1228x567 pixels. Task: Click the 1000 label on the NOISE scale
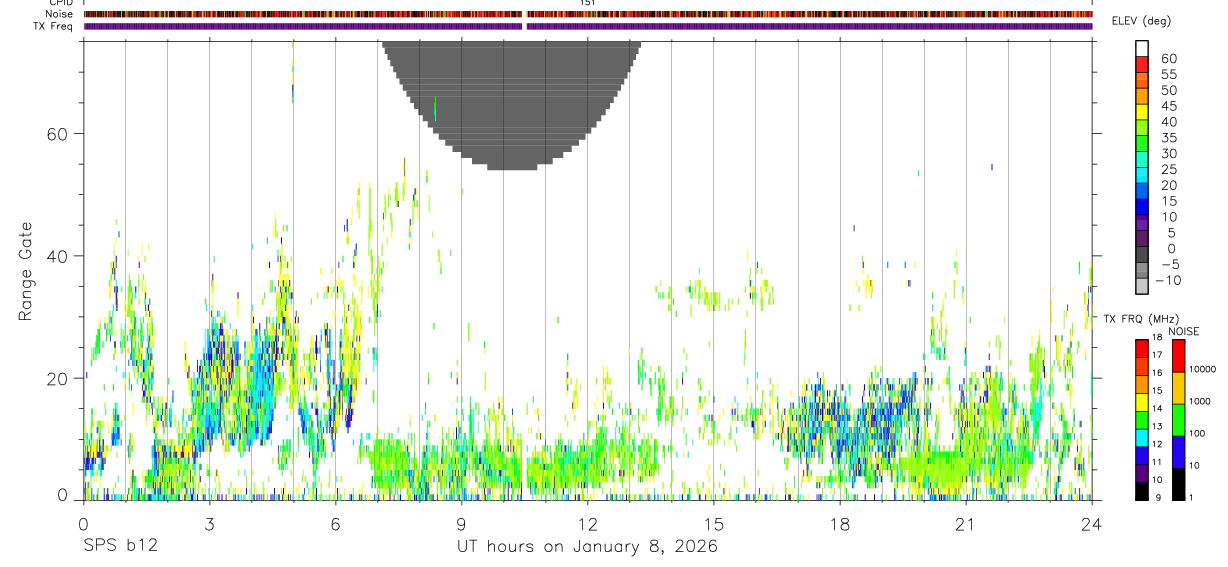click(x=1200, y=401)
